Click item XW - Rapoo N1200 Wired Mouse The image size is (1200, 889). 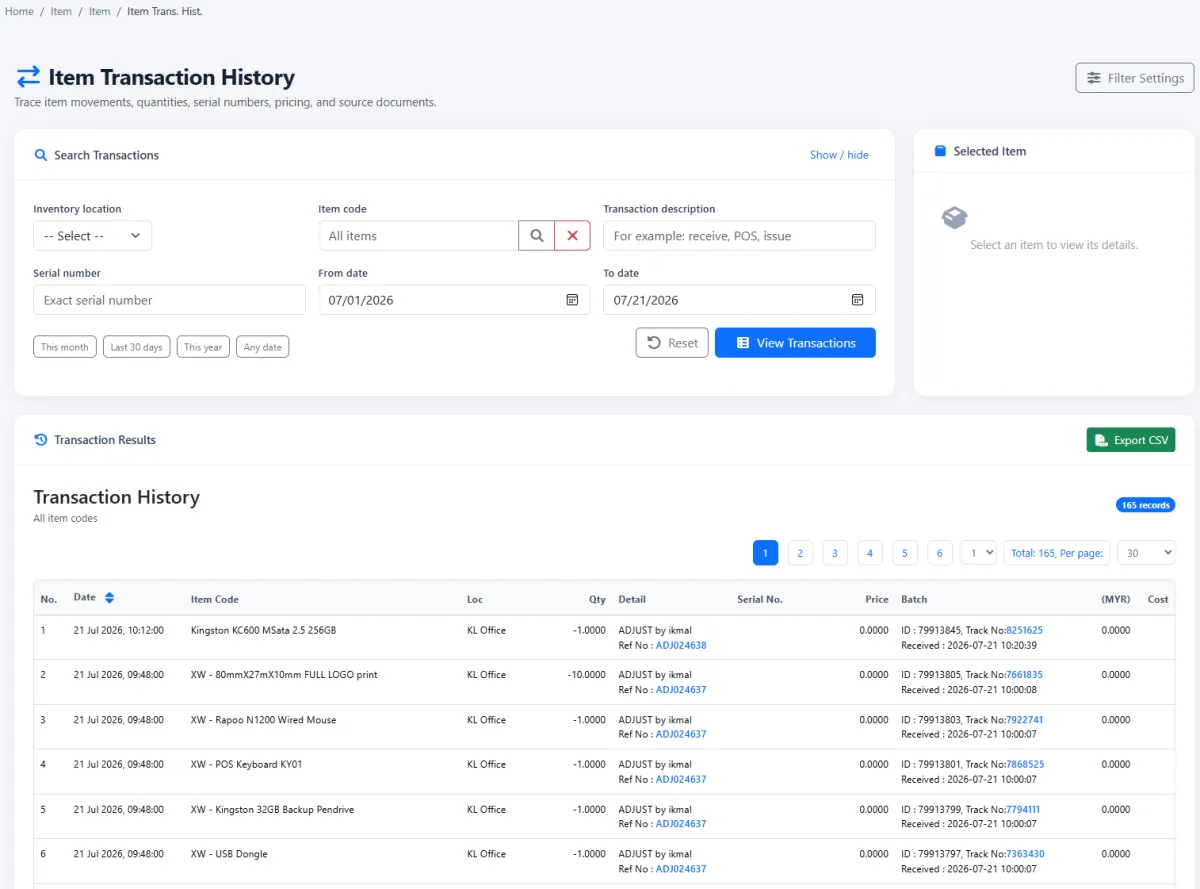[263, 720]
